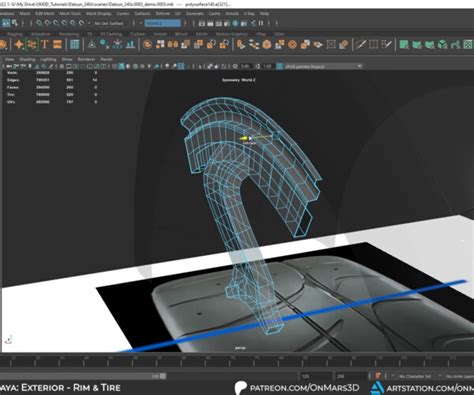This screenshot has width=474, height=395.
Task: Click the exposure value field 0.00
Action: [x=245, y=66]
